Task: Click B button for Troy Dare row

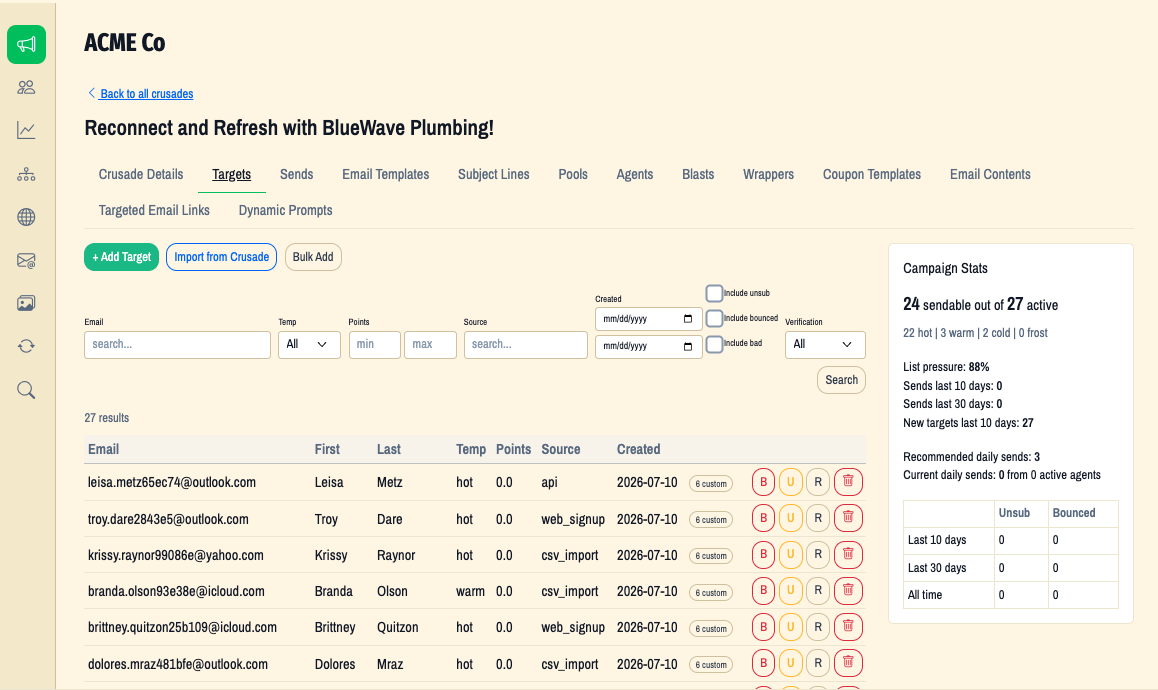Action: [x=764, y=518]
